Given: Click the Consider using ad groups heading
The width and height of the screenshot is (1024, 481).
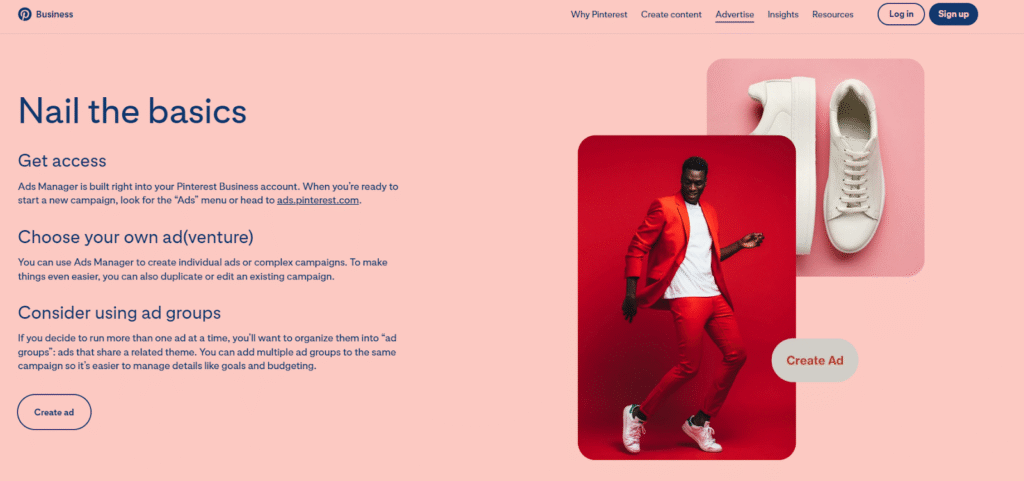Looking at the screenshot, I should pyautogui.click(x=120, y=313).
